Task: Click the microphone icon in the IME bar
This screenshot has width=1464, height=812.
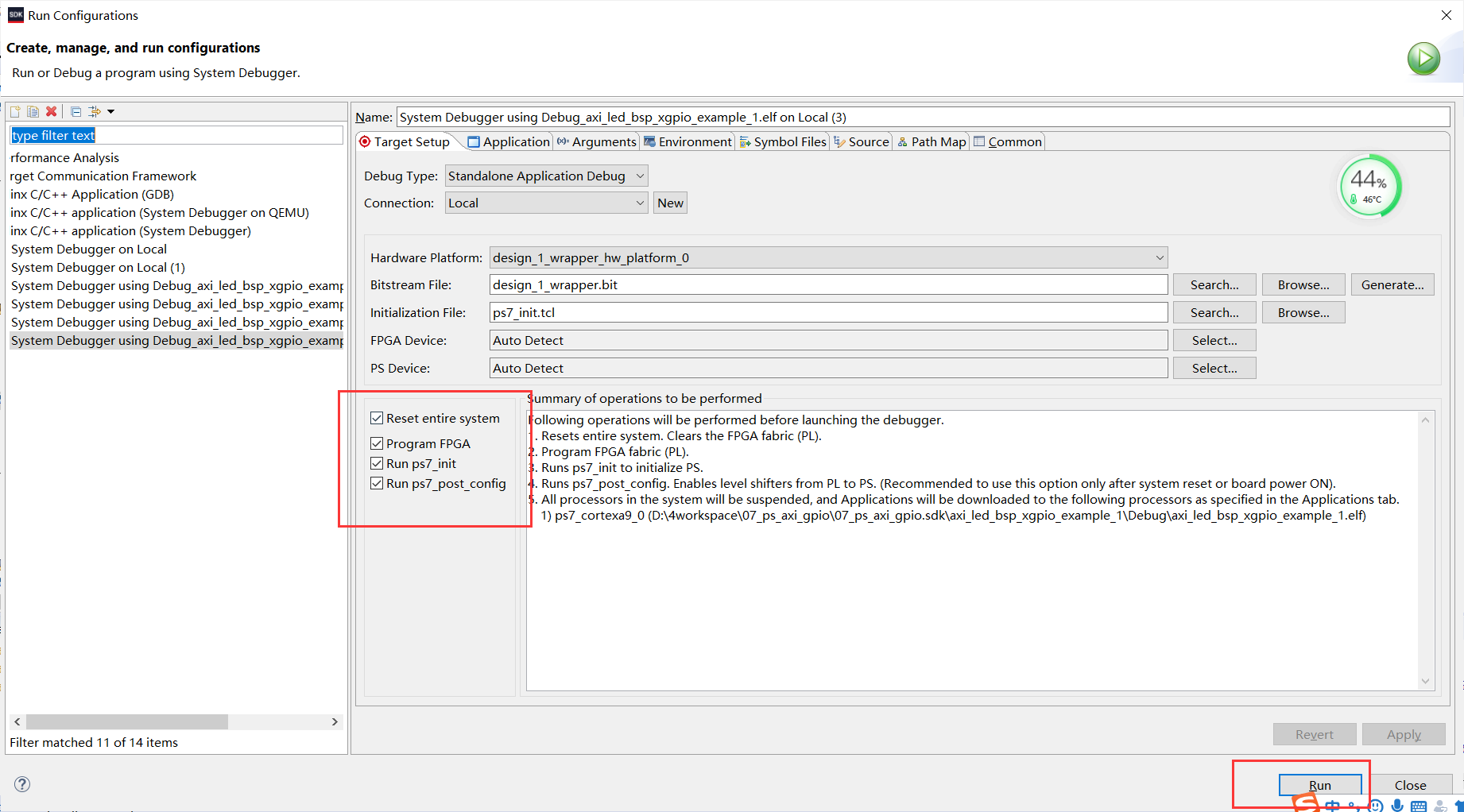Action: pos(1397,806)
